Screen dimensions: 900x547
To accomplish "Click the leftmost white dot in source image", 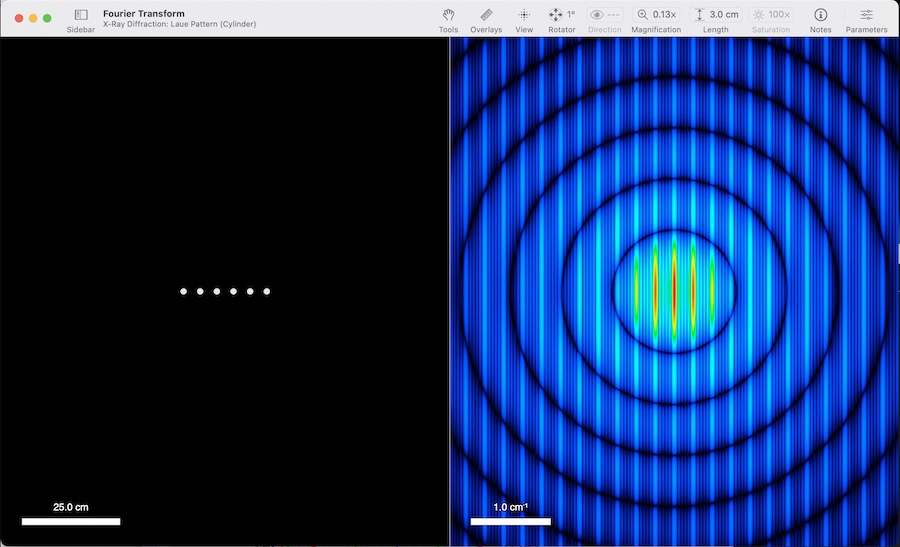I will pos(183,292).
